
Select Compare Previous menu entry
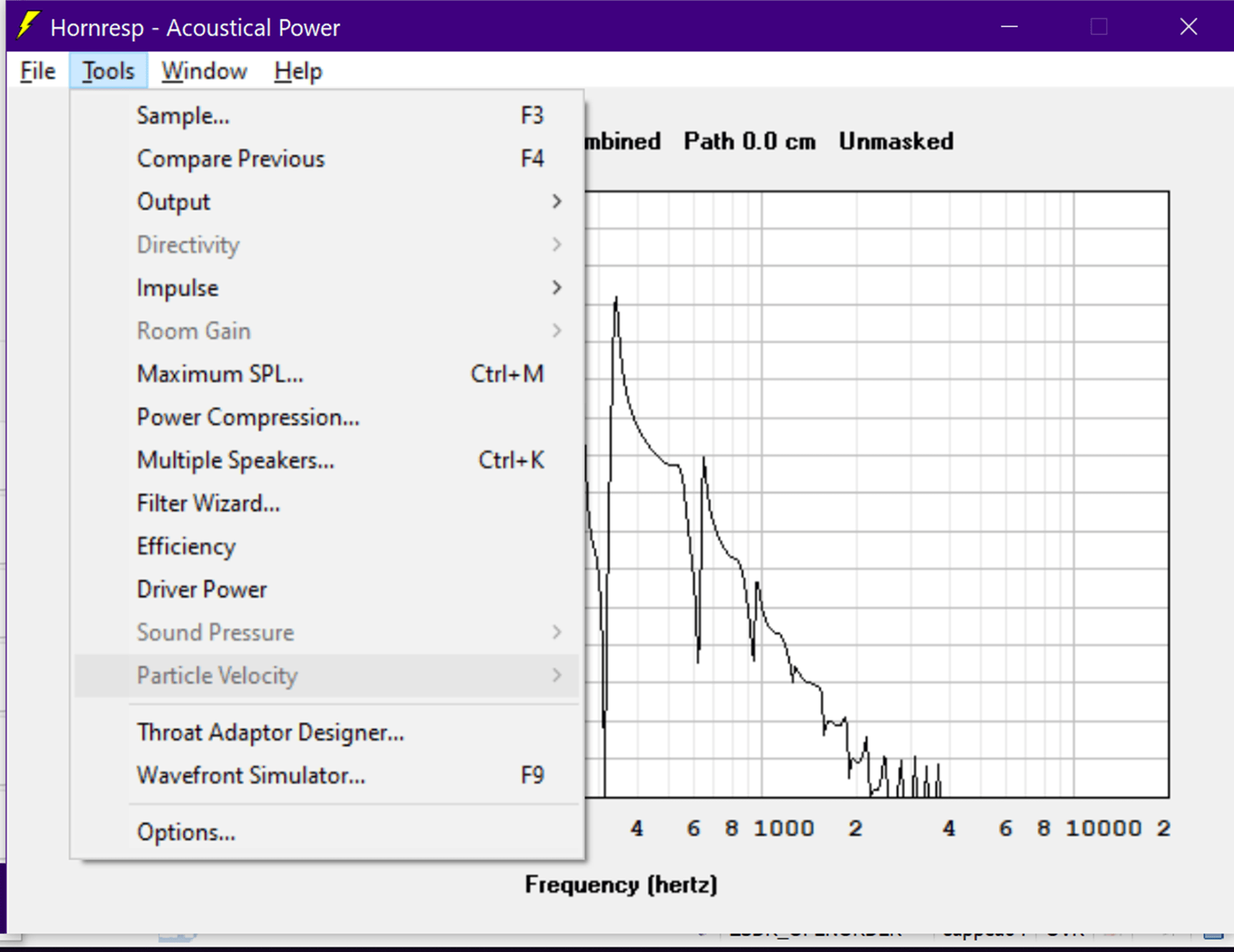[x=327, y=159]
